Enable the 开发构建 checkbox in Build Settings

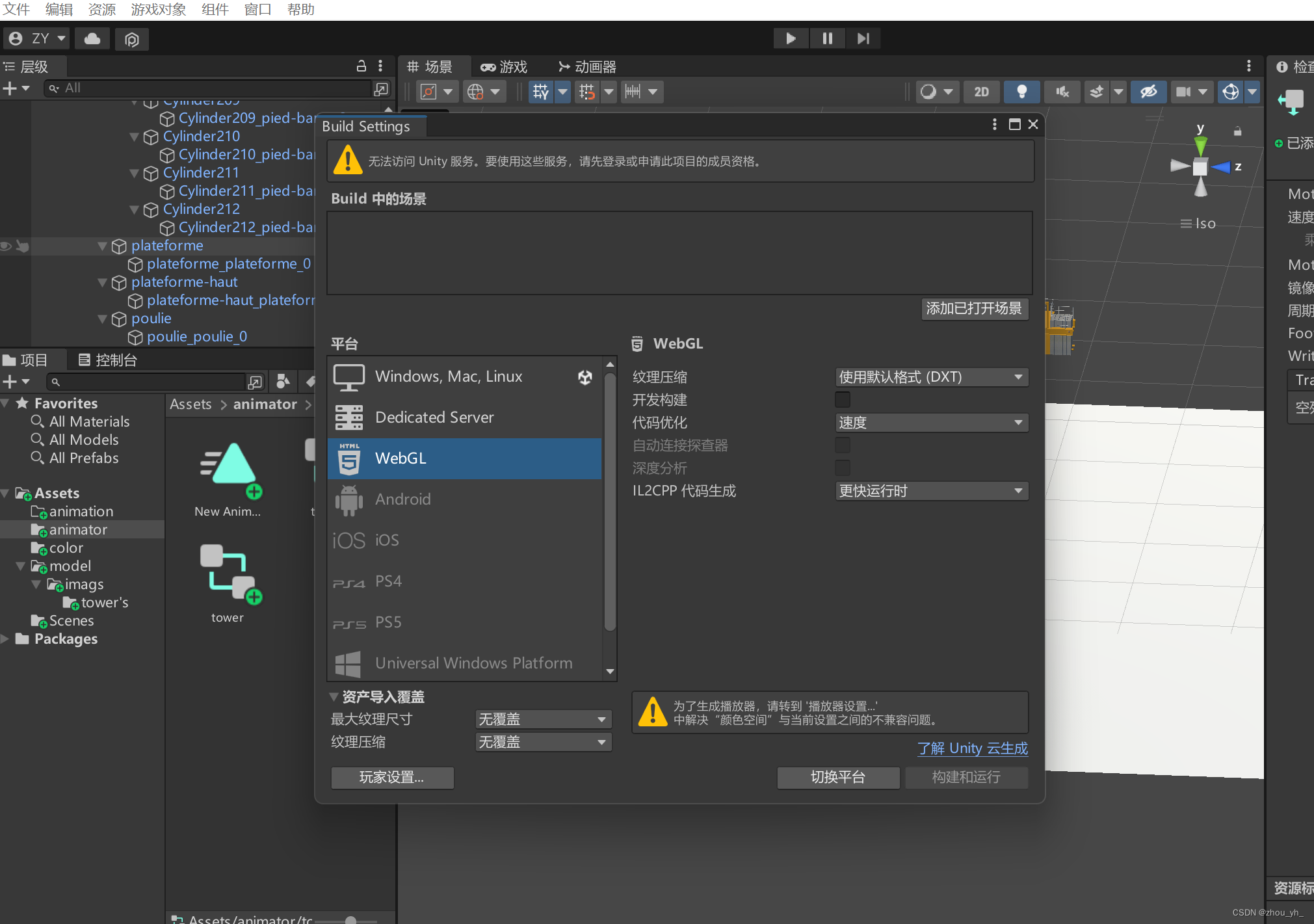pyautogui.click(x=843, y=399)
